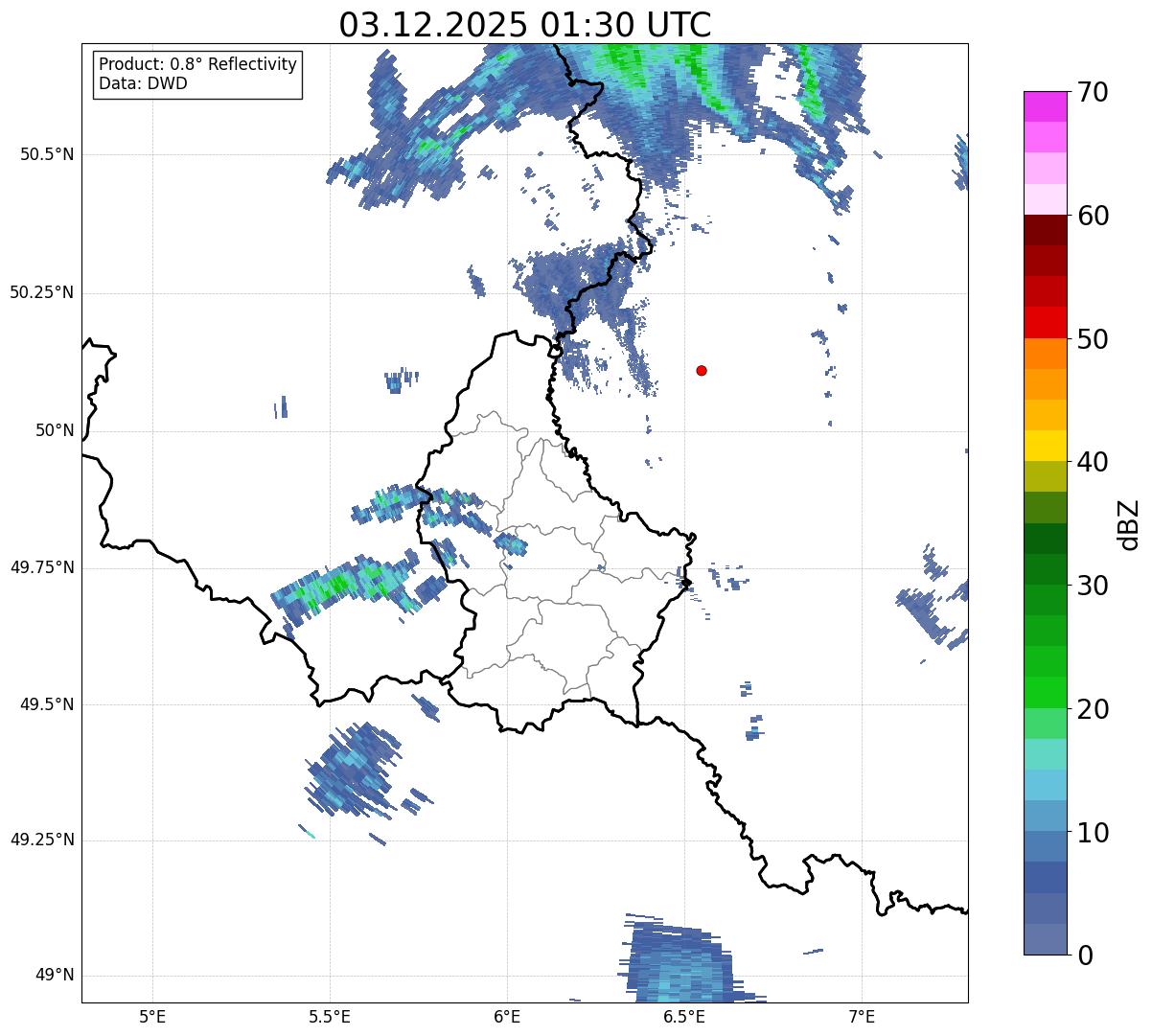Click the colorbar tick label 10
The width and height of the screenshot is (1152, 1036).
click(x=1093, y=833)
